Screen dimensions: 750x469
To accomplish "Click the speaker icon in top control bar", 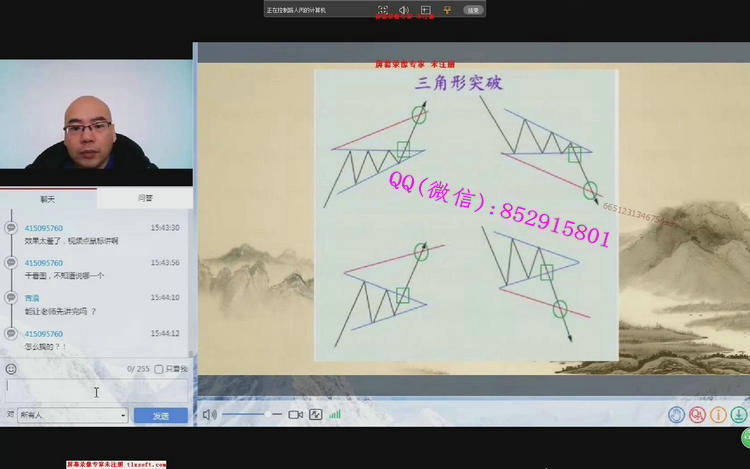I will (x=403, y=10).
